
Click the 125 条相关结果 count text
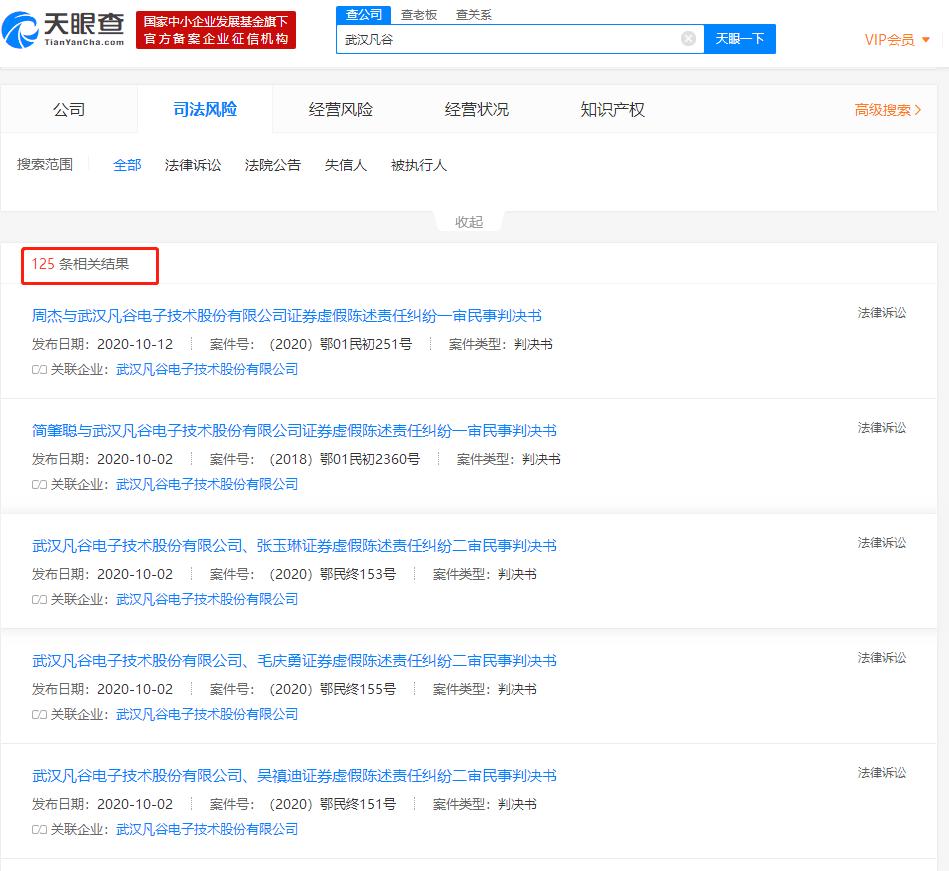80,264
